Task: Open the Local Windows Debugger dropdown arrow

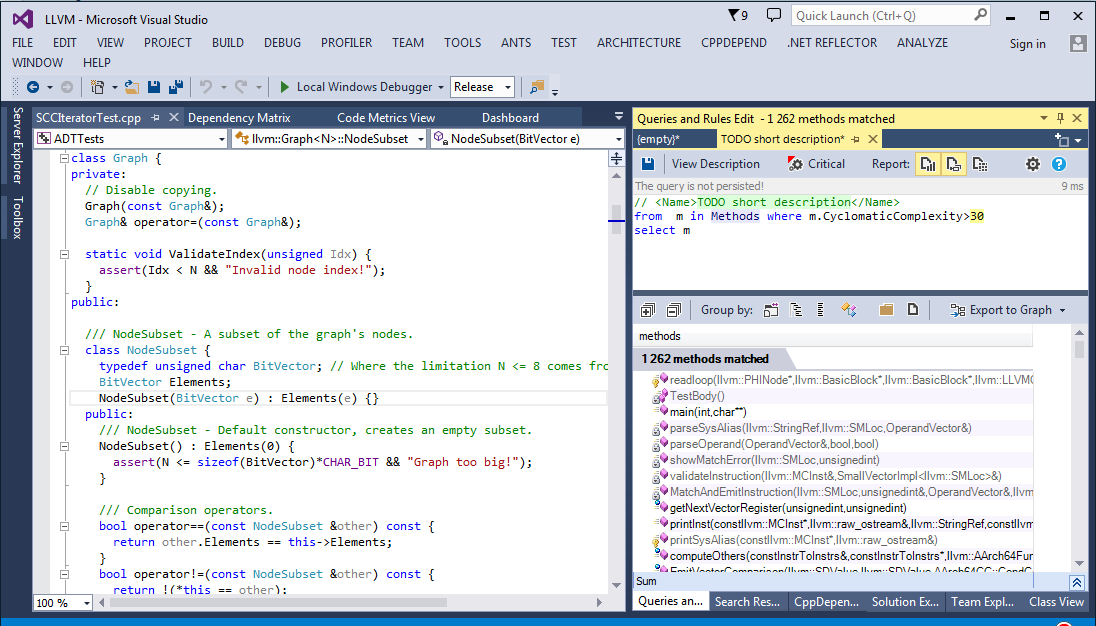Action: pyautogui.click(x=440, y=87)
